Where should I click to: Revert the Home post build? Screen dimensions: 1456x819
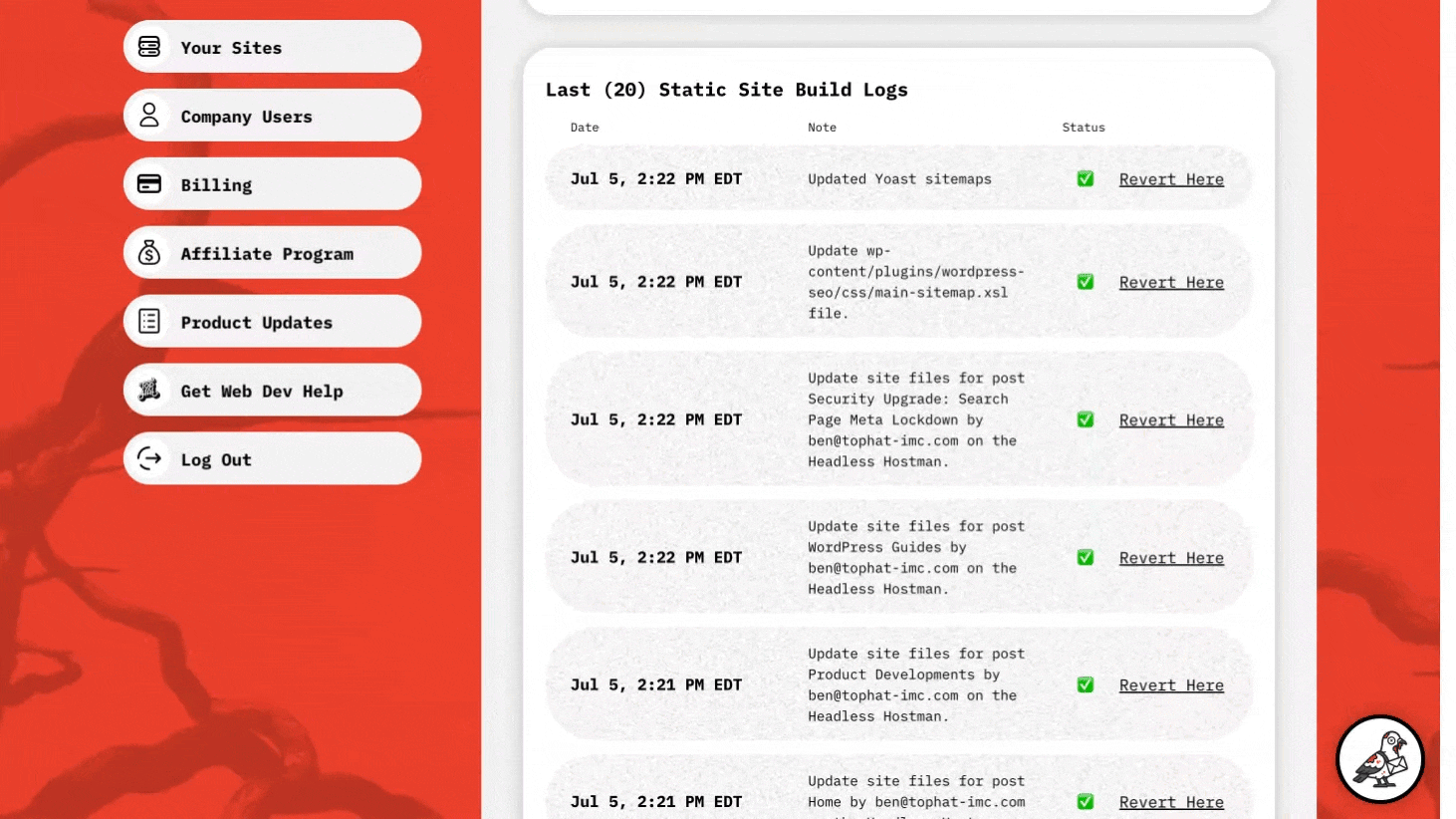coord(1171,801)
